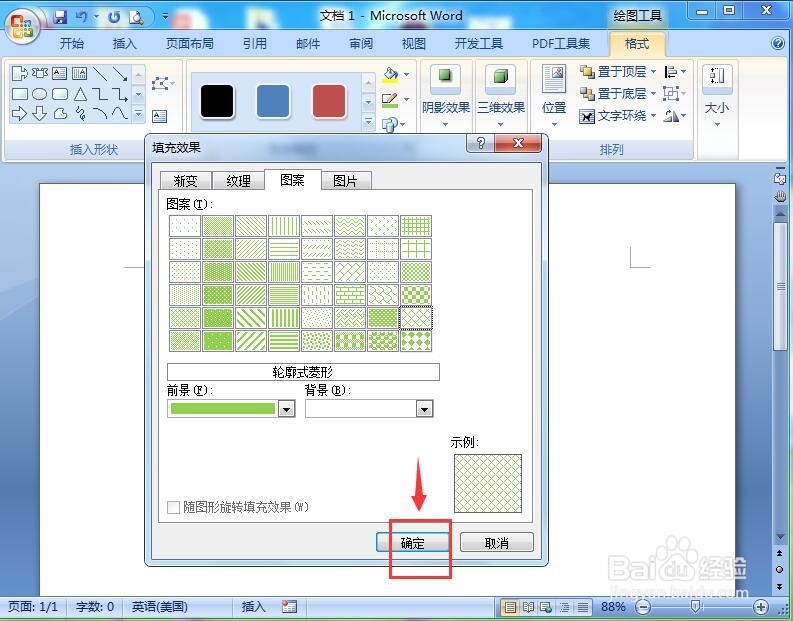This screenshot has width=793, height=621.
Task: Expand 3D effects dropdown
Action: click(x=500, y=124)
